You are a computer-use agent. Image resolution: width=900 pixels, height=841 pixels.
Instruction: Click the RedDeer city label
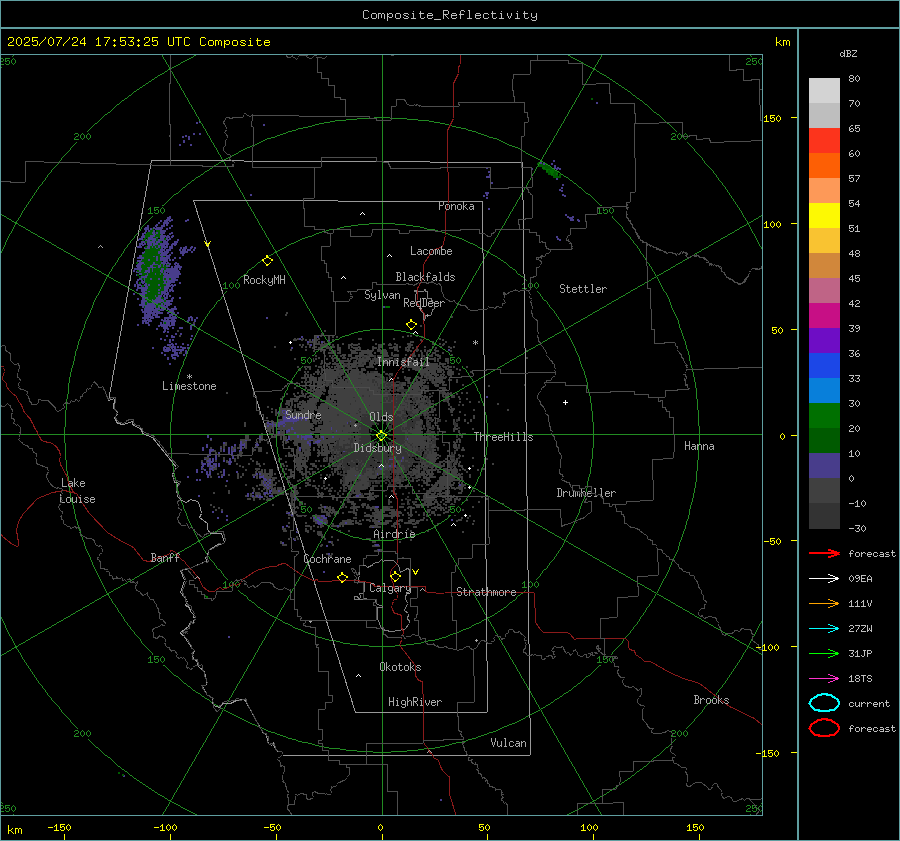pyautogui.click(x=424, y=303)
